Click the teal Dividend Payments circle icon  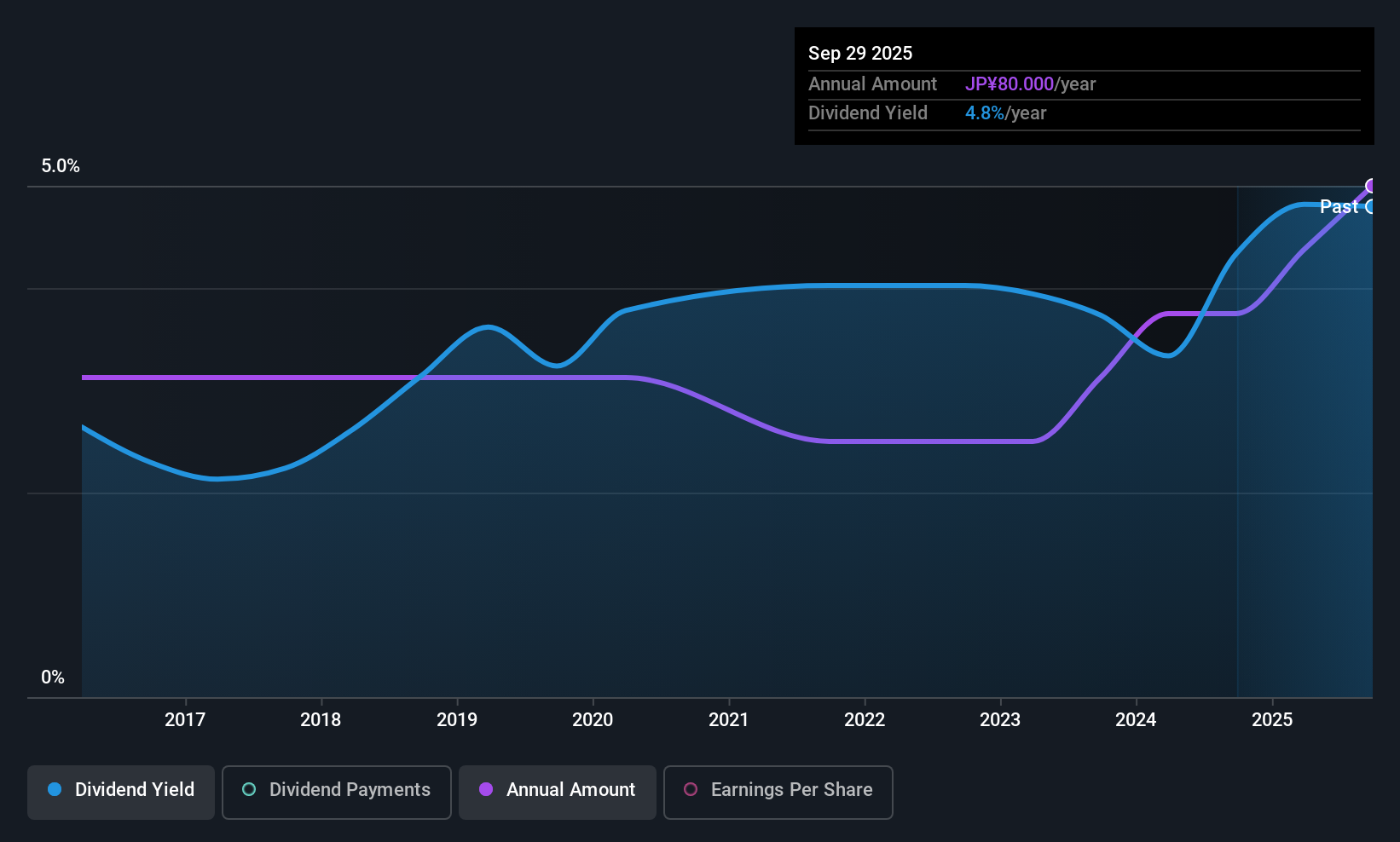click(248, 790)
